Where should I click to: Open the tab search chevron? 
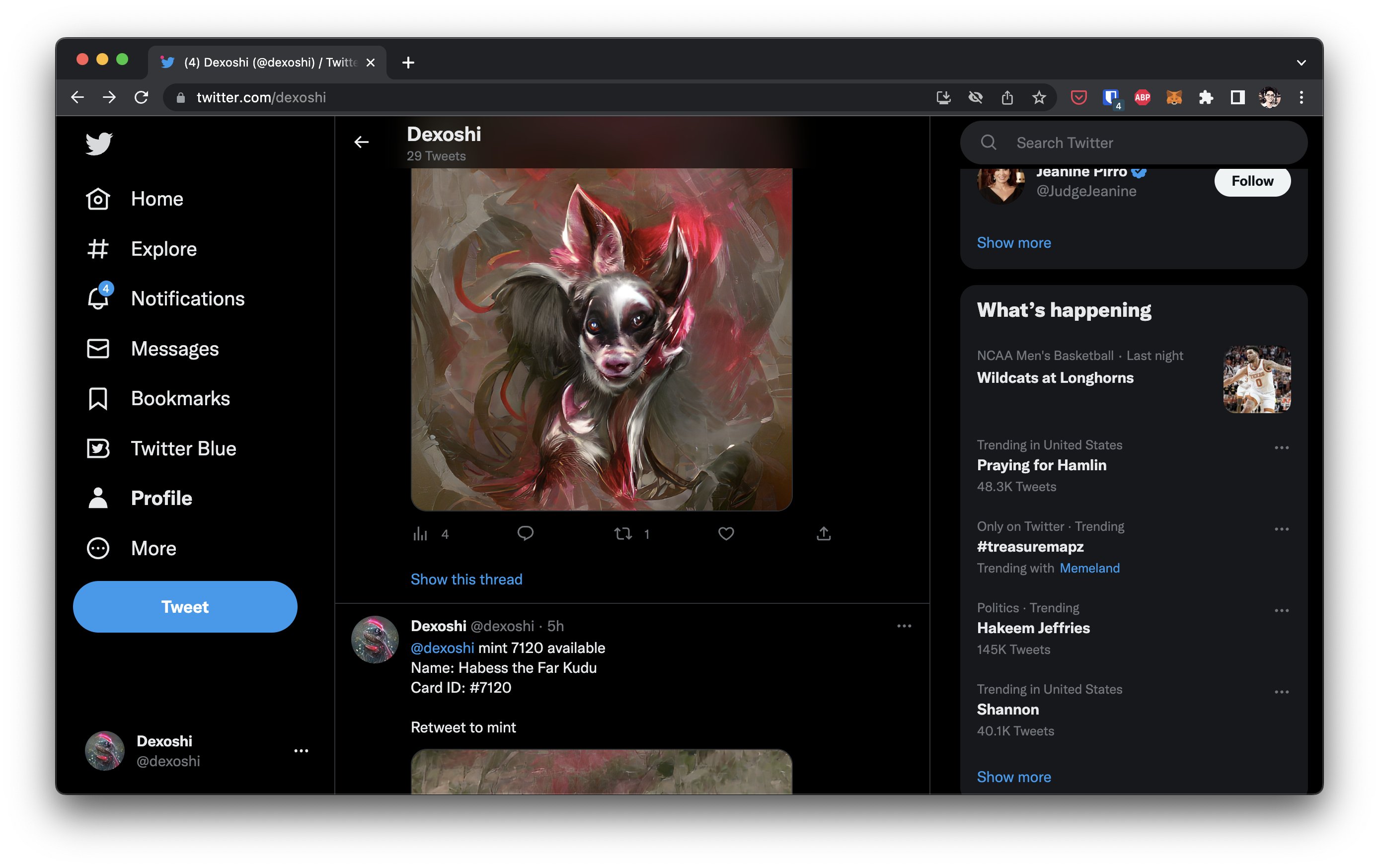[1301, 63]
